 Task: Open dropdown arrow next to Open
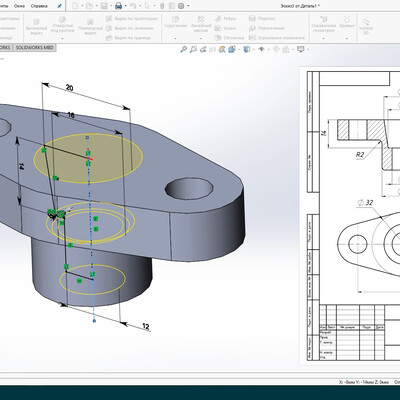[96, 6]
